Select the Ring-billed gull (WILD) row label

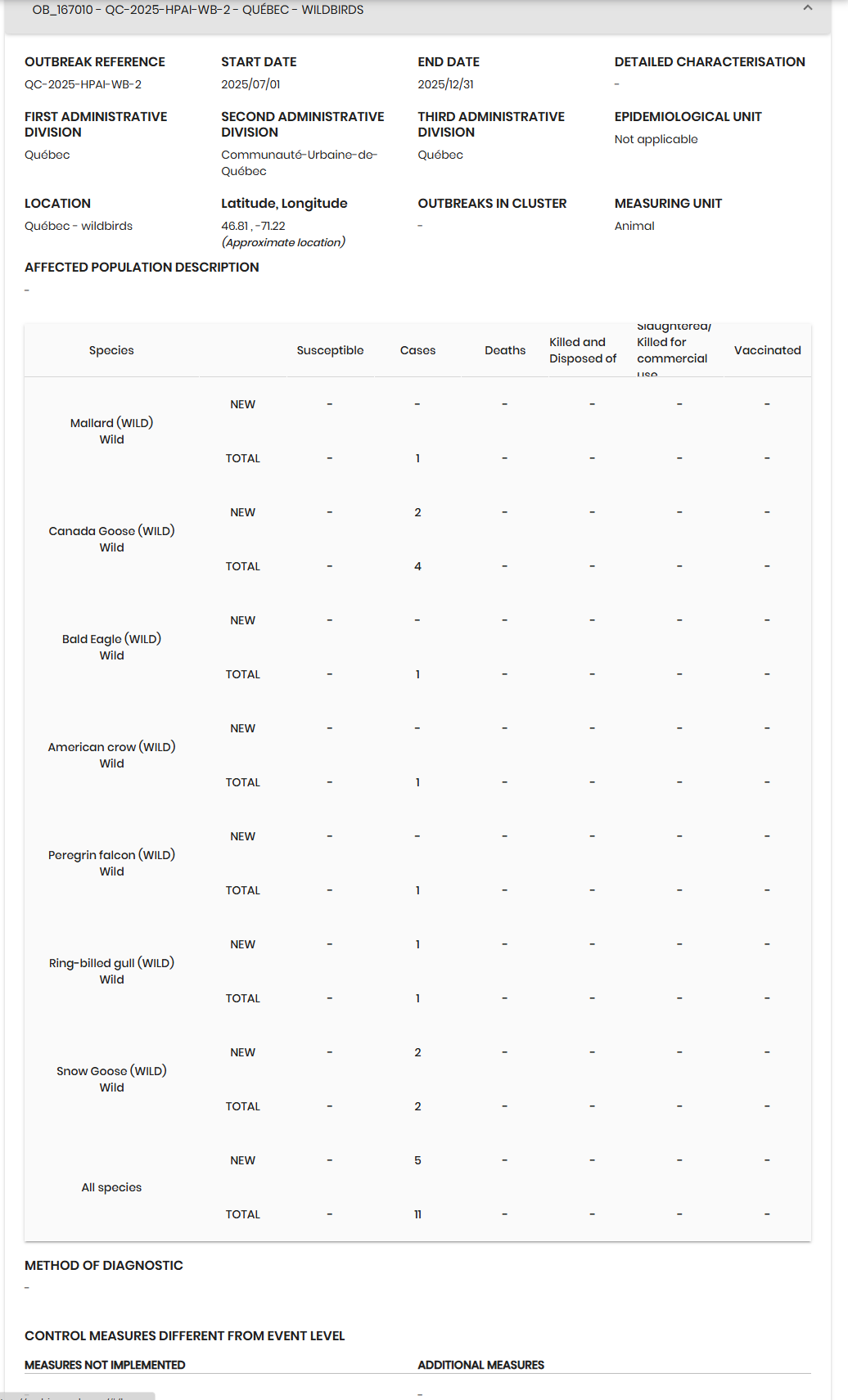111,971
